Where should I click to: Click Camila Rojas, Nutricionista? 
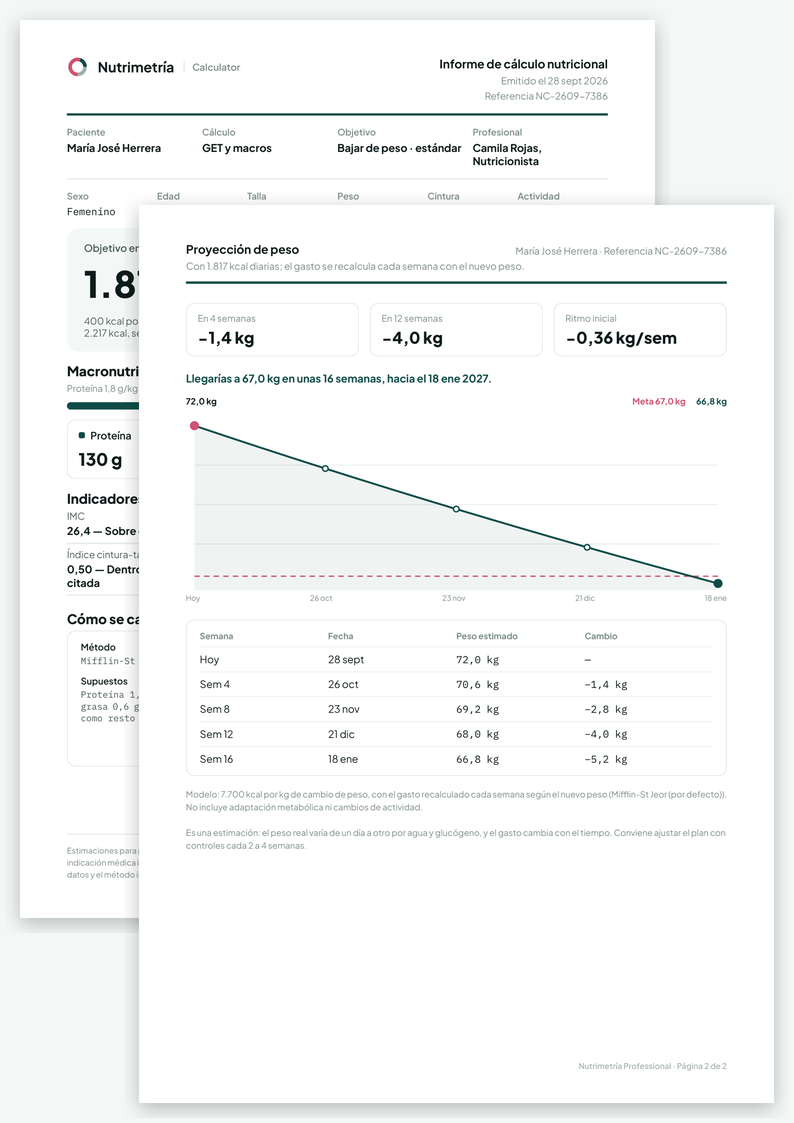507,155
